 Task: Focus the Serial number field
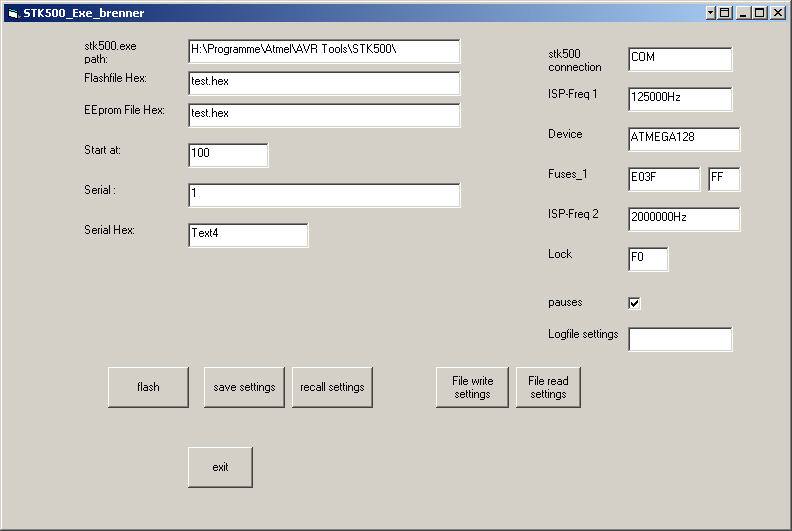pos(324,195)
